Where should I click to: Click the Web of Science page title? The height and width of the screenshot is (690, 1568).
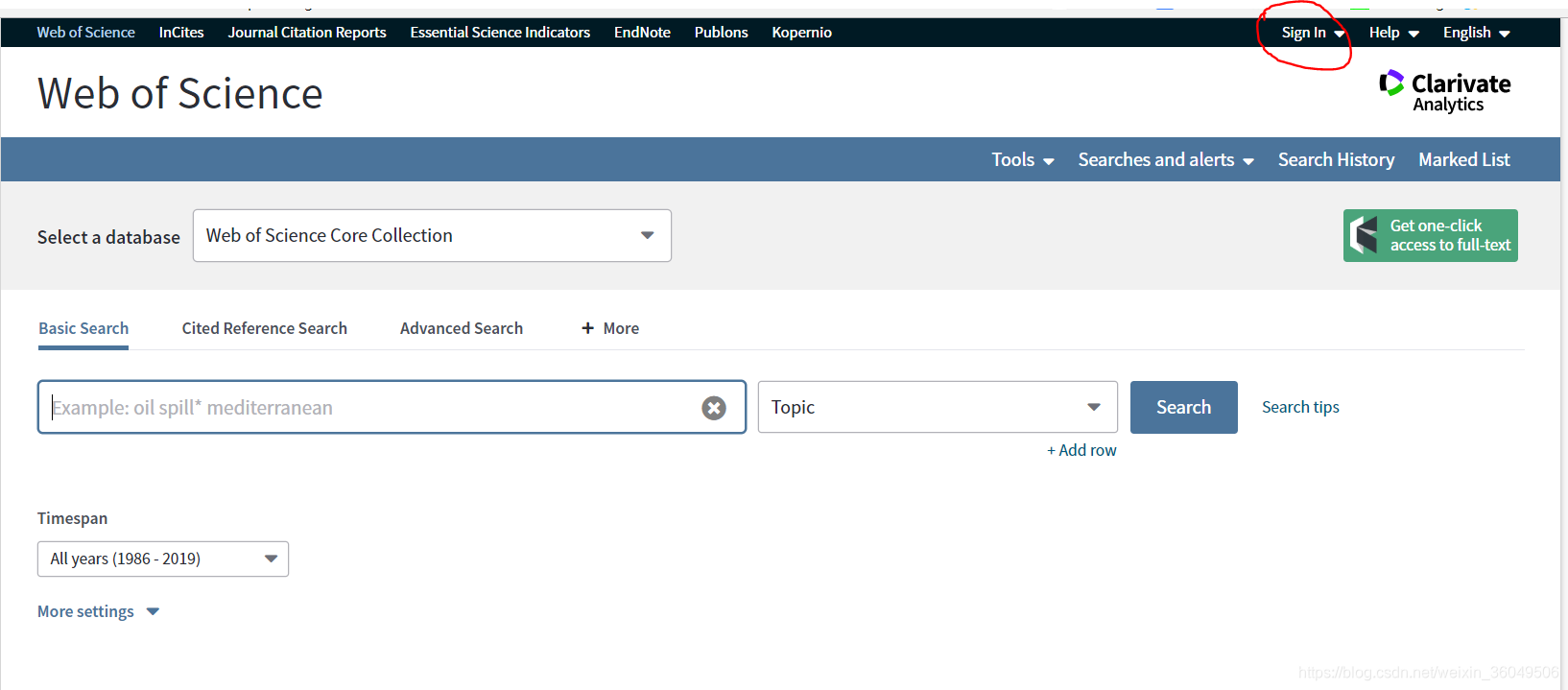(x=180, y=93)
